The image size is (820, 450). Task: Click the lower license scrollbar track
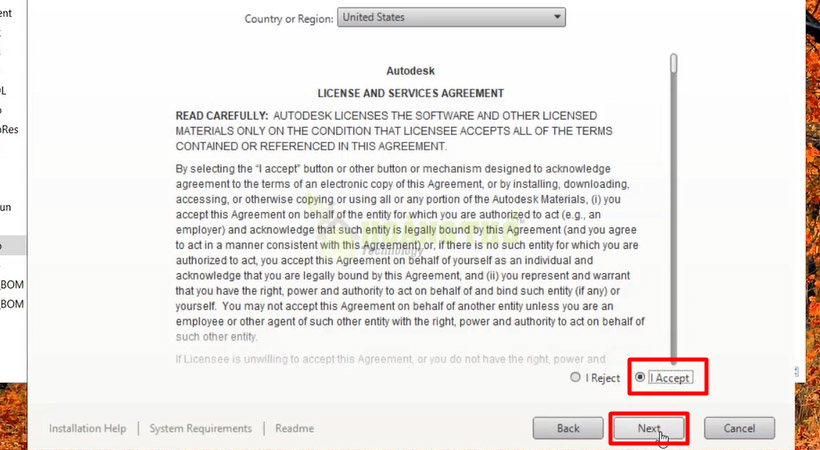(x=674, y=262)
